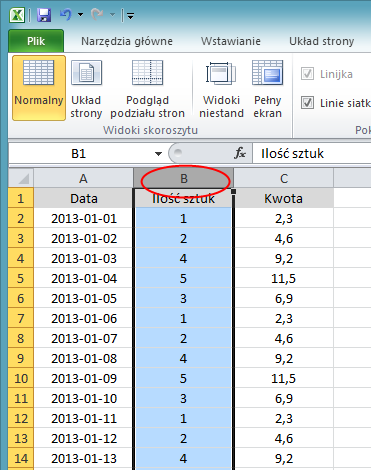Select cell with date 2013-01-09
Viewport: 371px width, 470px height.
click(83, 378)
